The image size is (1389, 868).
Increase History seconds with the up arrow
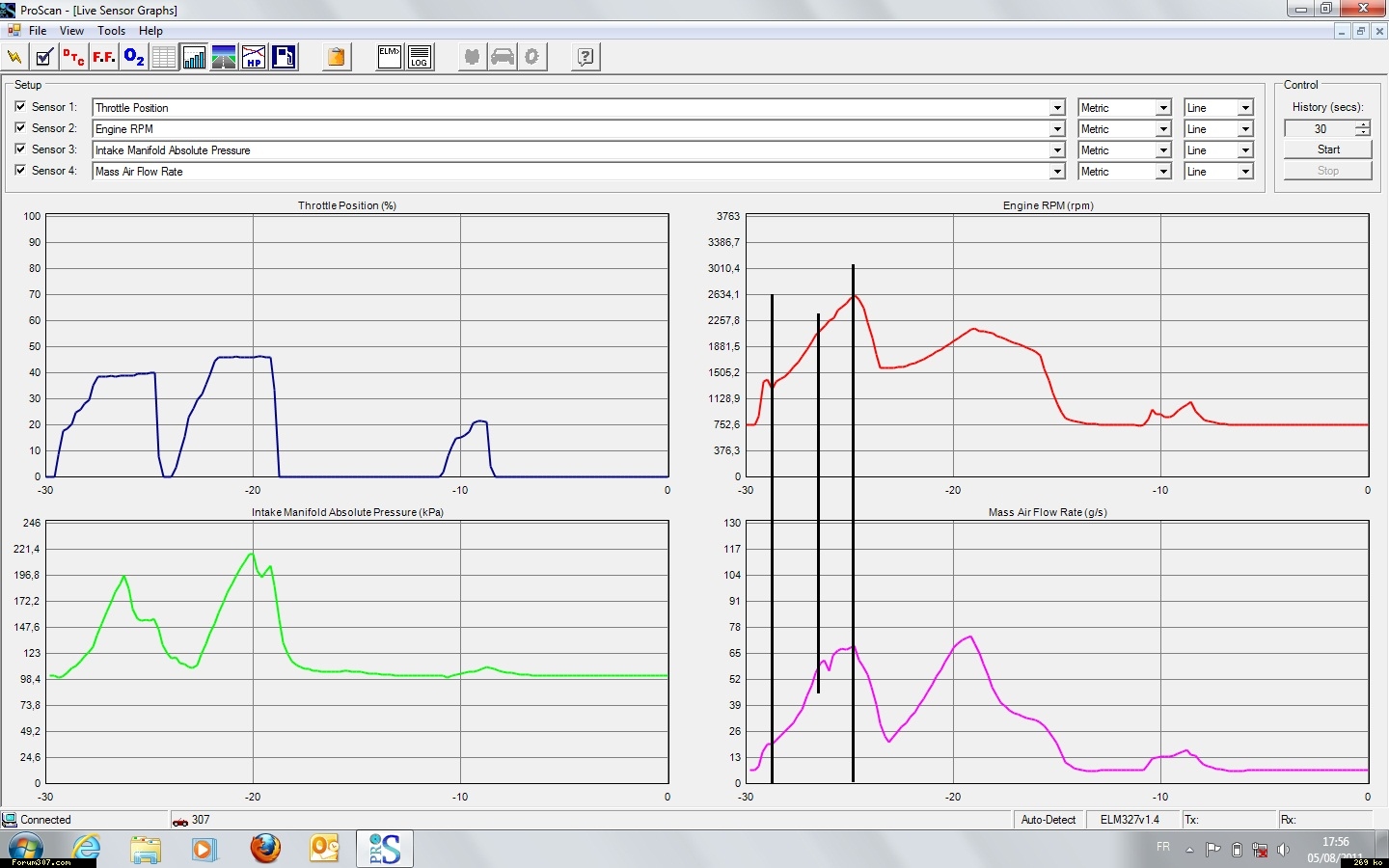point(1362,124)
